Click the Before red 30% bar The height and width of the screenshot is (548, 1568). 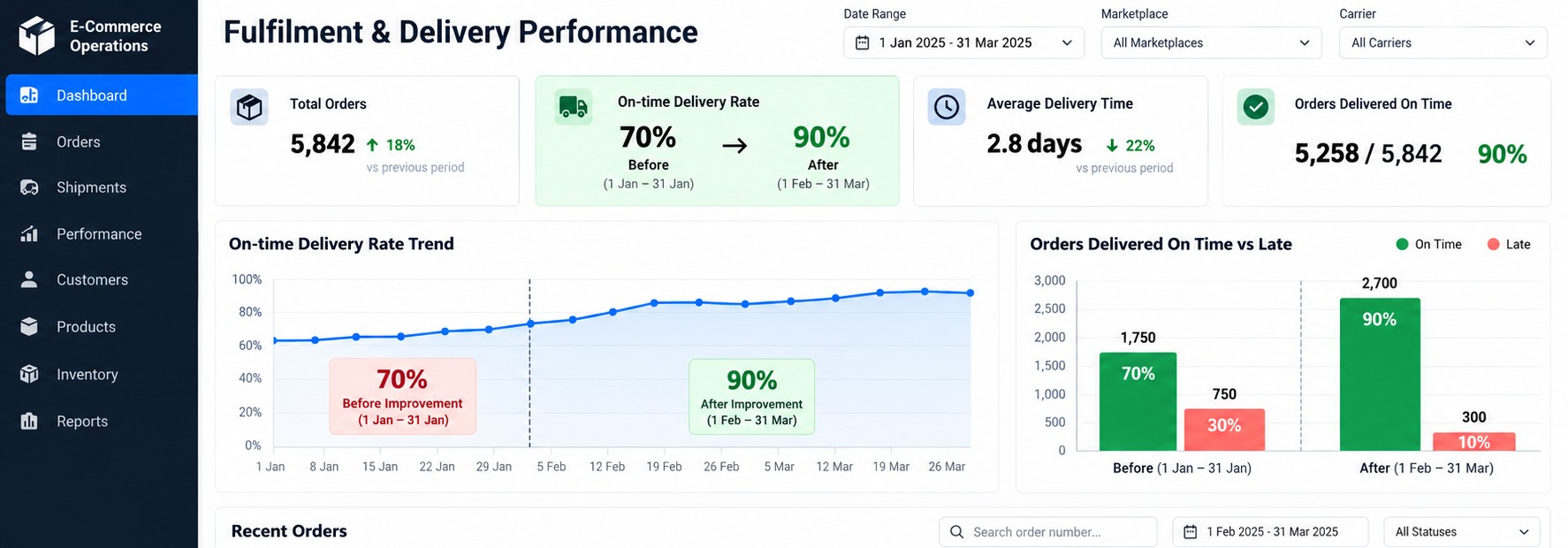pyautogui.click(x=1224, y=430)
